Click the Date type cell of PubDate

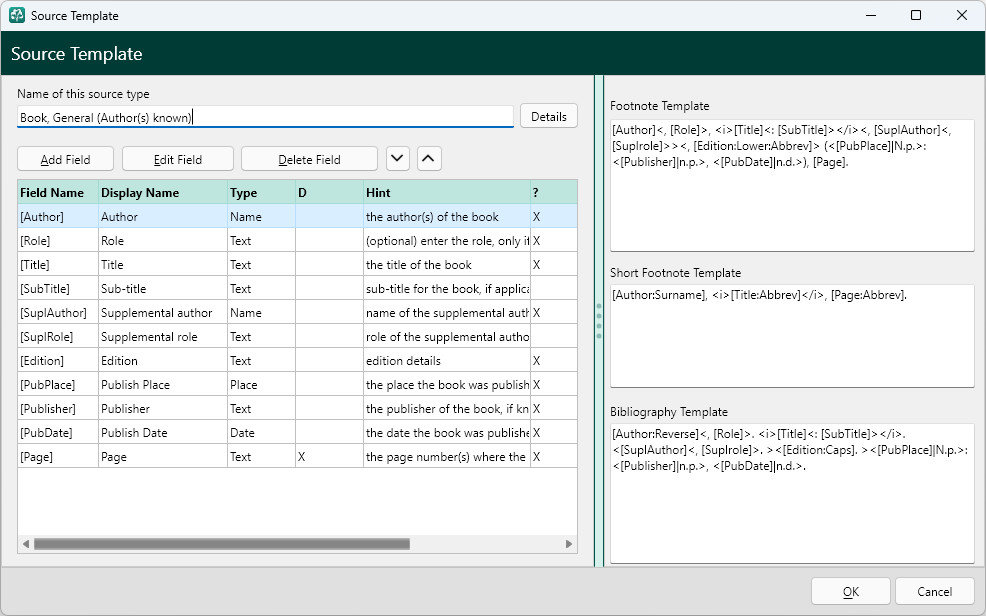tap(261, 432)
